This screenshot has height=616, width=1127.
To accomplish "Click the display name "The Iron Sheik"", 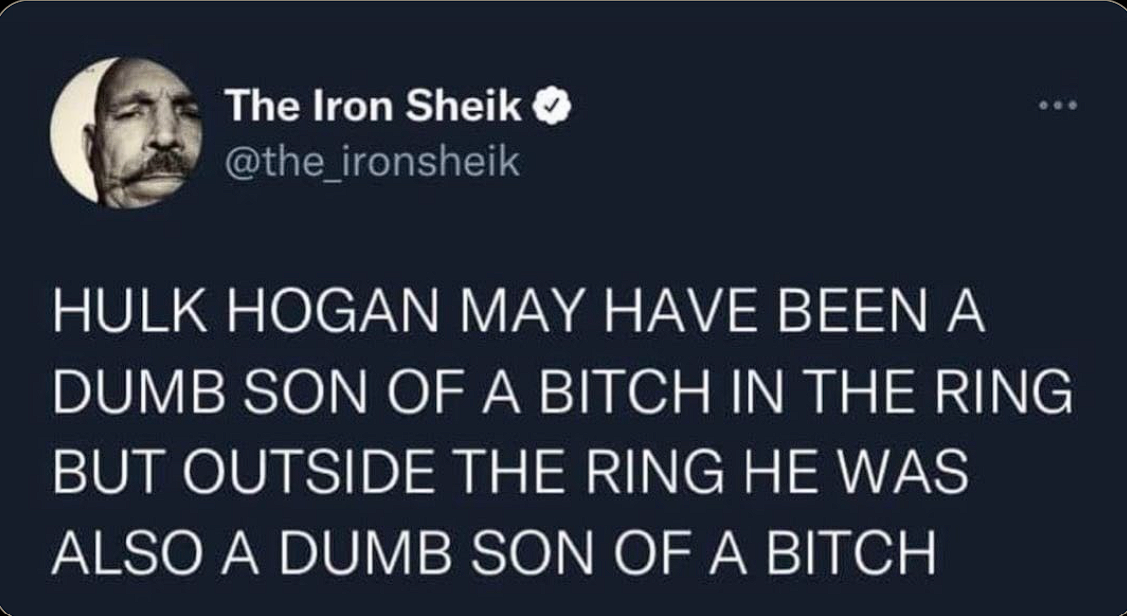I will click(x=374, y=106).
